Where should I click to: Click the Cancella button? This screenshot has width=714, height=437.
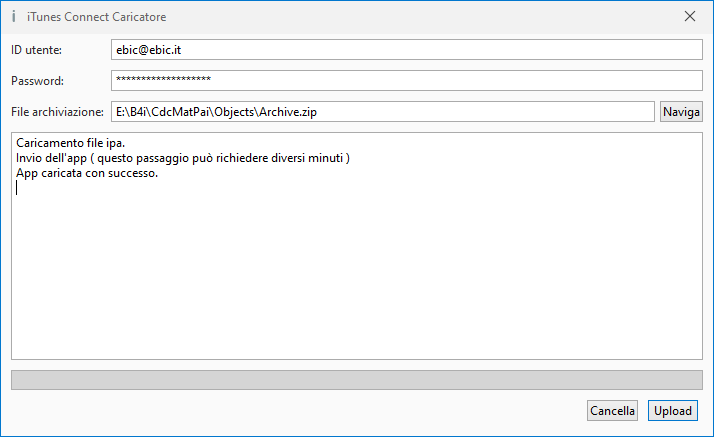pos(612,411)
